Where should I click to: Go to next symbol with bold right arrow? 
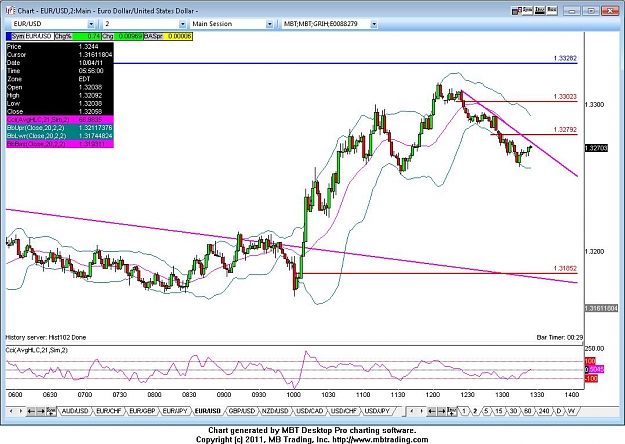coord(41,411)
